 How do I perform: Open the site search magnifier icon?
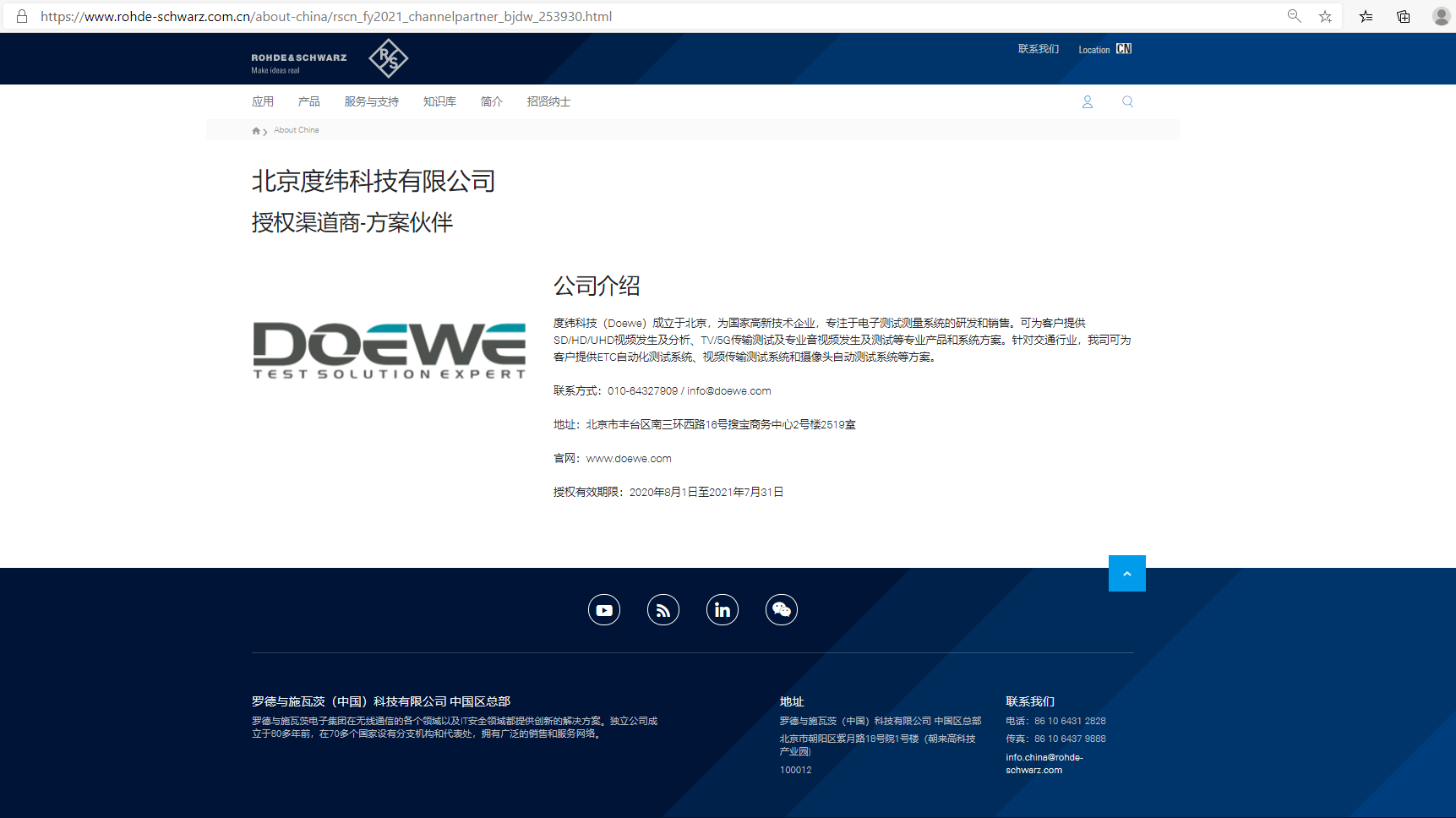tap(1127, 101)
